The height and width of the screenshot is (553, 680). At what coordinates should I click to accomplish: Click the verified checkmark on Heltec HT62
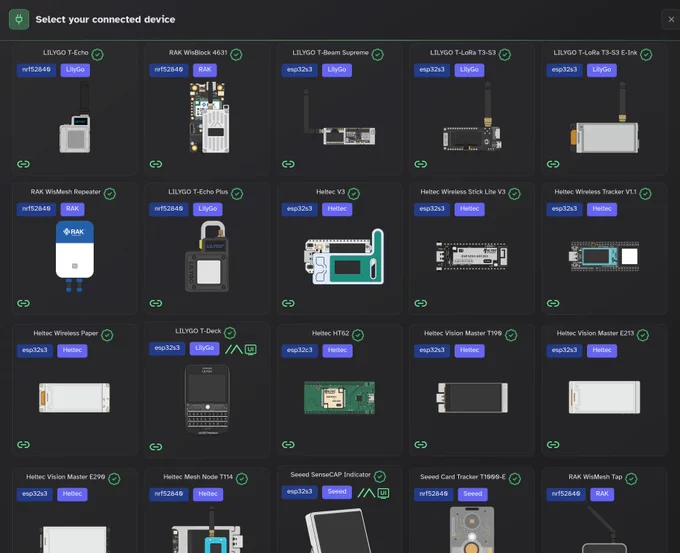click(x=358, y=335)
